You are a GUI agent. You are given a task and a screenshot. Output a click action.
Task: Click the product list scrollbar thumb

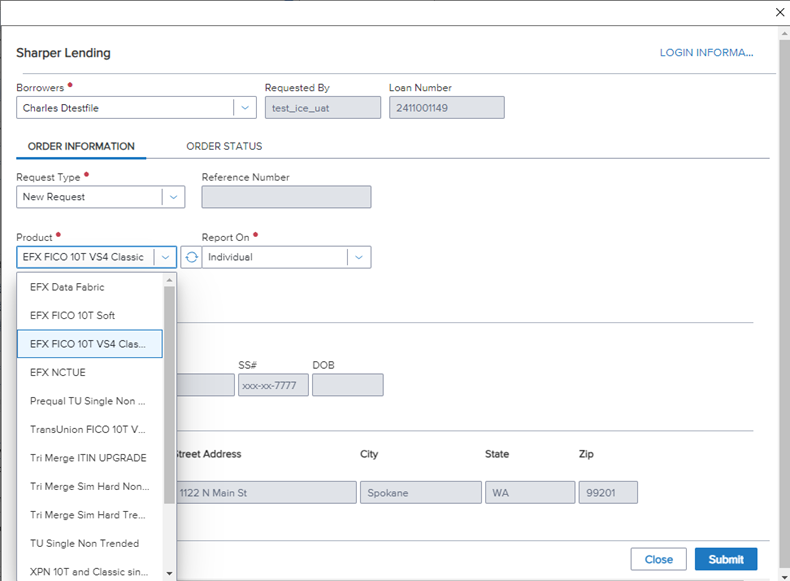click(169, 395)
